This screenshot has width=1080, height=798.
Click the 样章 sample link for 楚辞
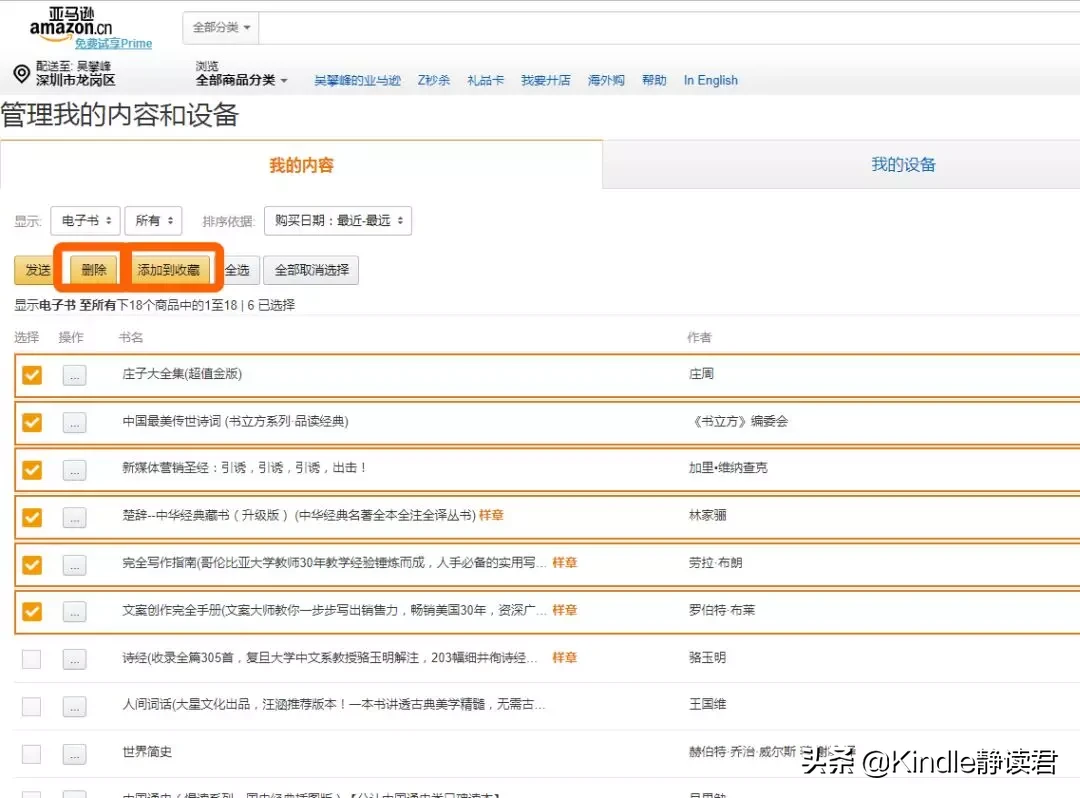[493, 516]
